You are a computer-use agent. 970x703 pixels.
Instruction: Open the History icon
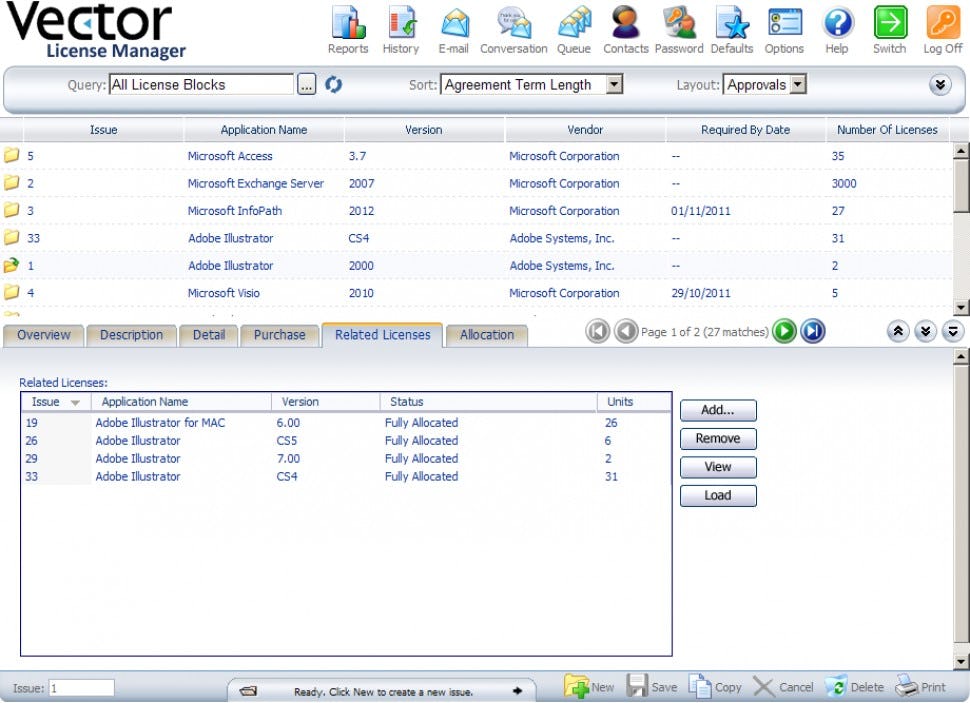[401, 25]
